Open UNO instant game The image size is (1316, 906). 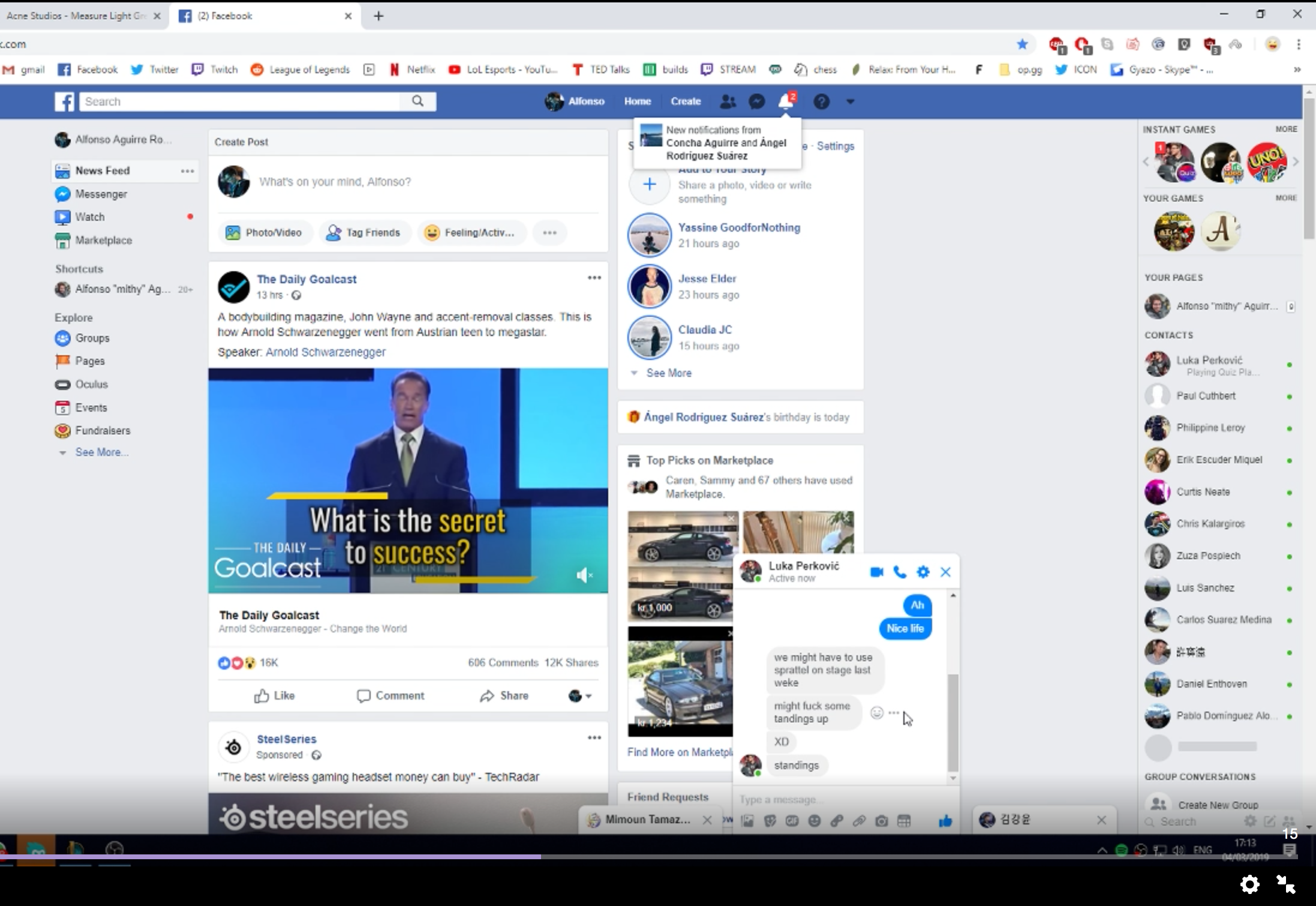pyautogui.click(x=1266, y=162)
